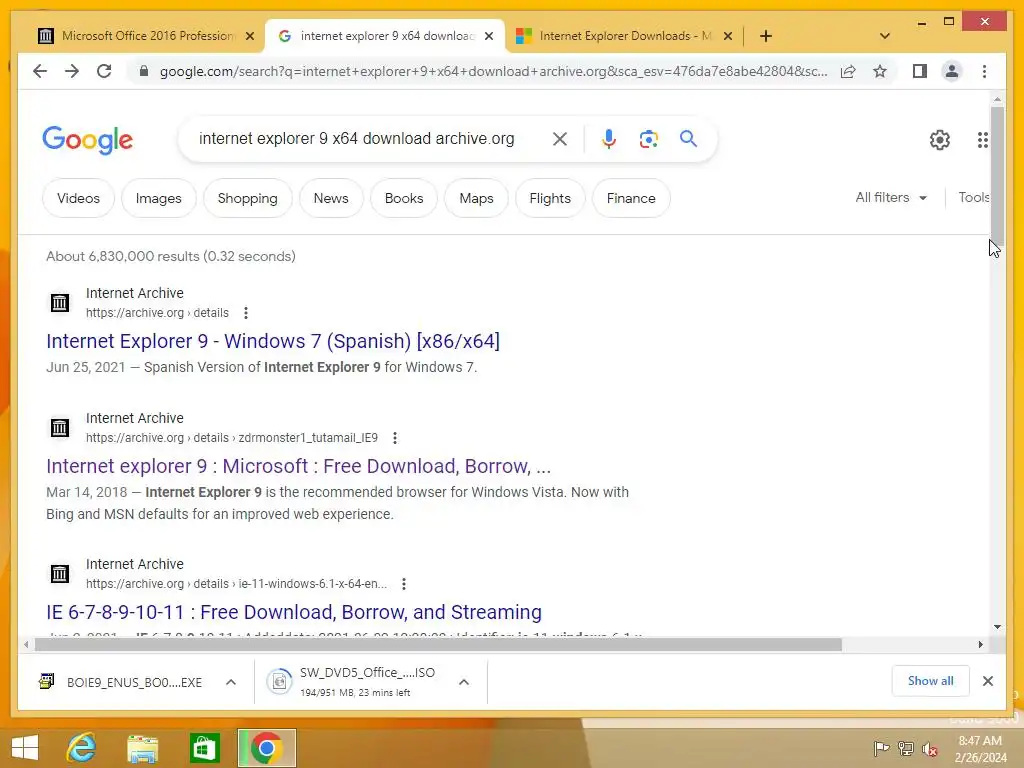Click the horizontal scrollbar thumb
The height and width of the screenshot is (768, 1024).
(x=438, y=645)
